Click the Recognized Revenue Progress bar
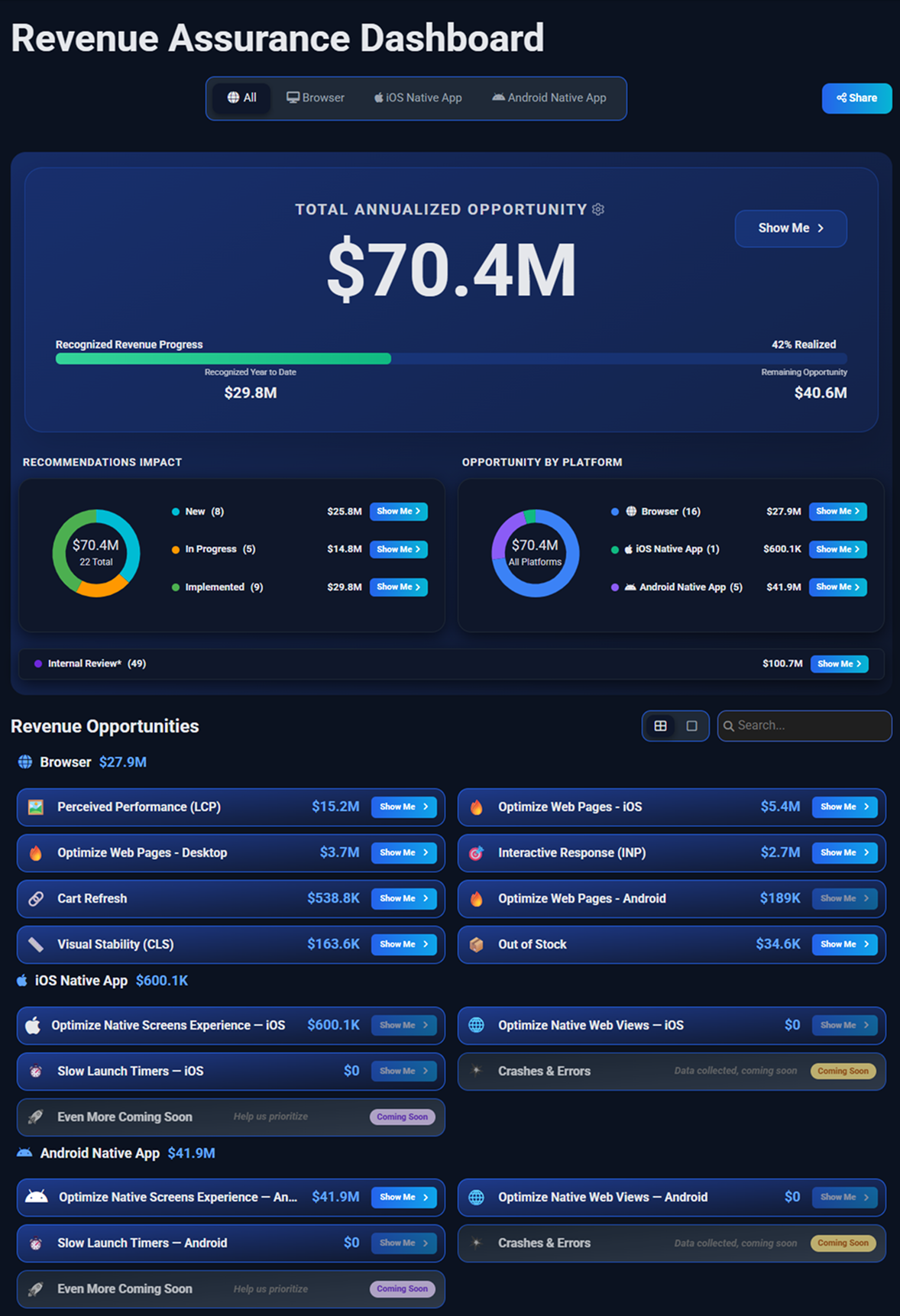The image size is (900, 1316). [451, 358]
